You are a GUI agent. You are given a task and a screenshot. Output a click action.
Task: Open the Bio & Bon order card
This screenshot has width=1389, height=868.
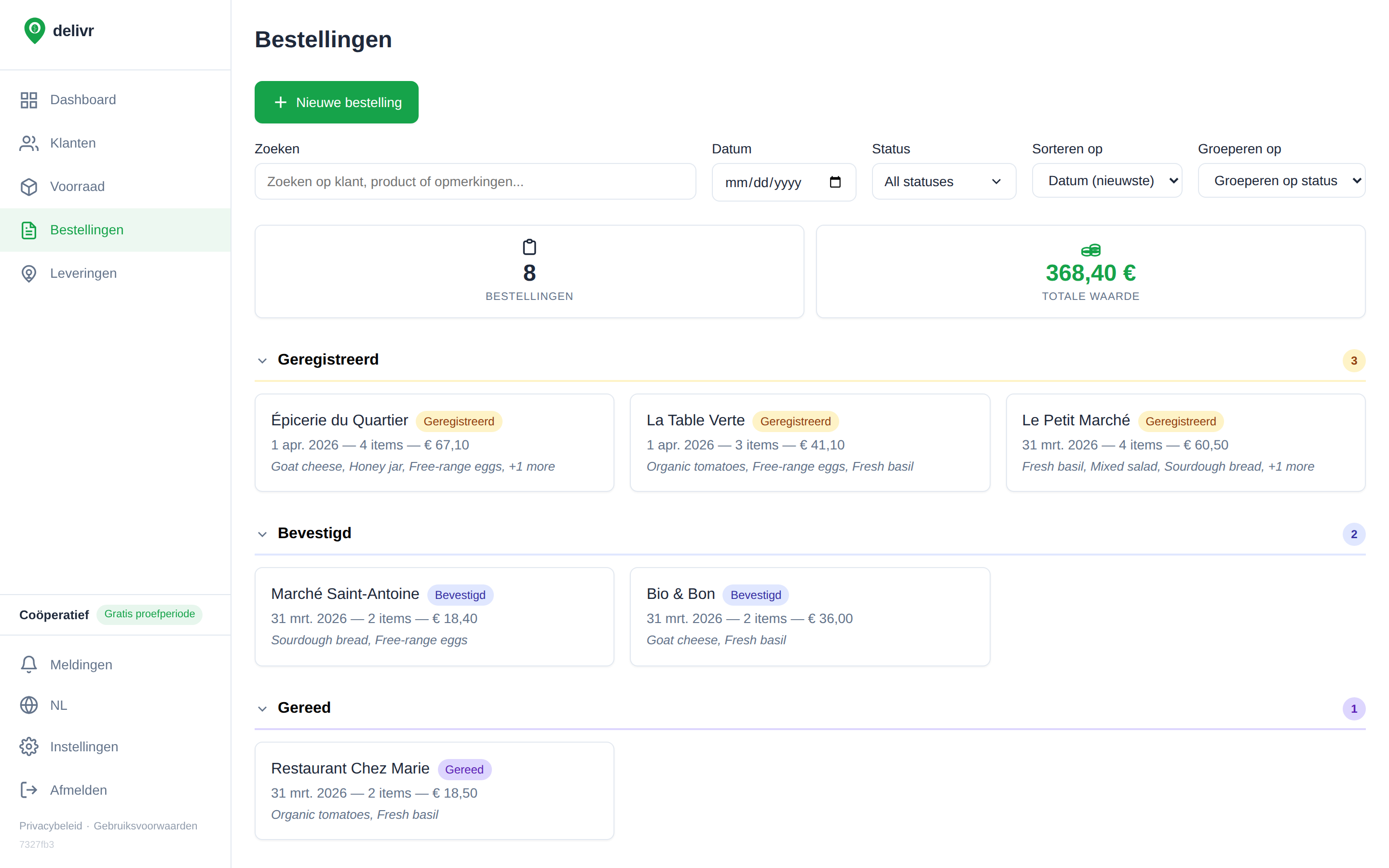[810, 617]
